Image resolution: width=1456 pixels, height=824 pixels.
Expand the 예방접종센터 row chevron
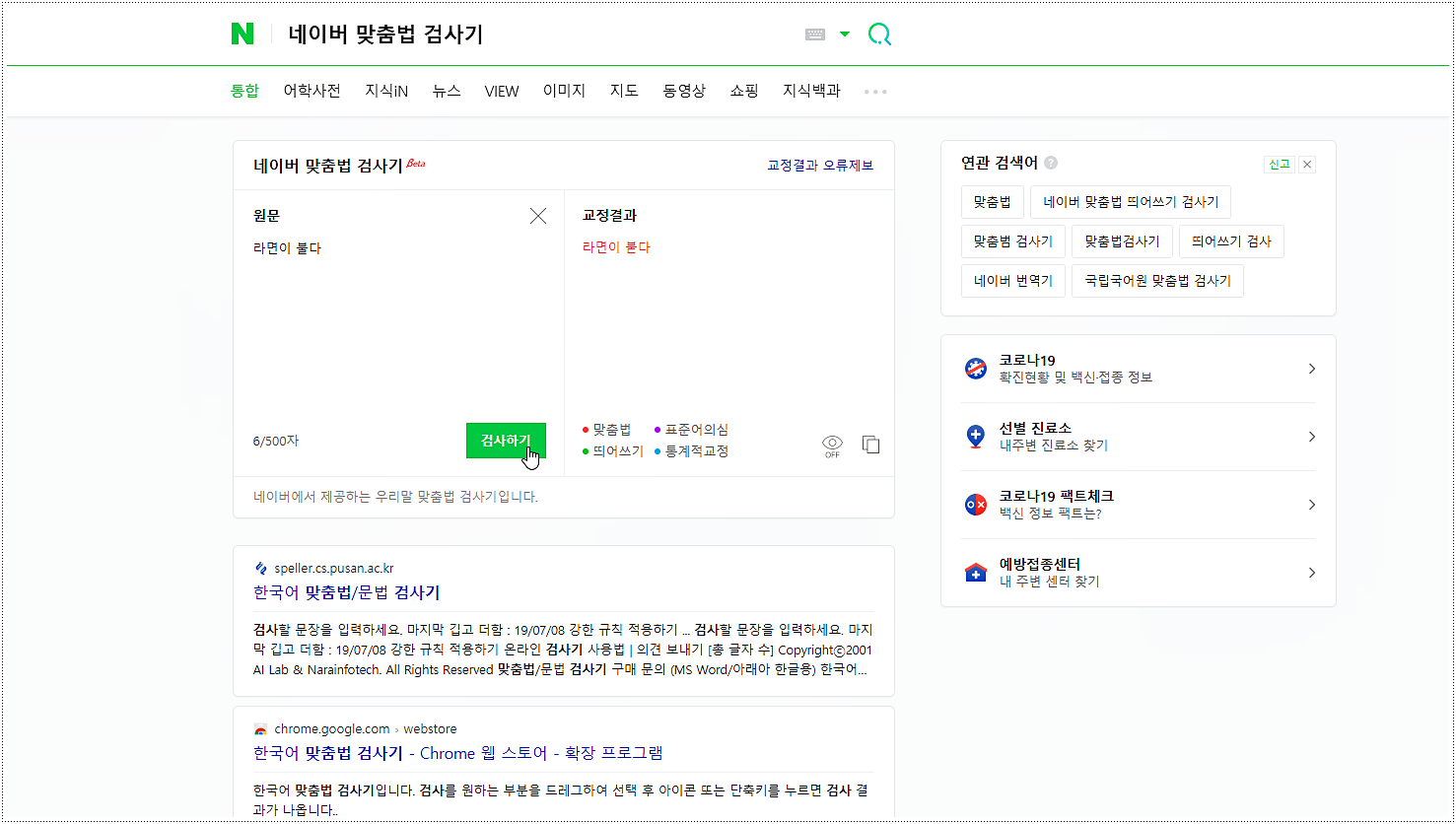tap(1311, 573)
